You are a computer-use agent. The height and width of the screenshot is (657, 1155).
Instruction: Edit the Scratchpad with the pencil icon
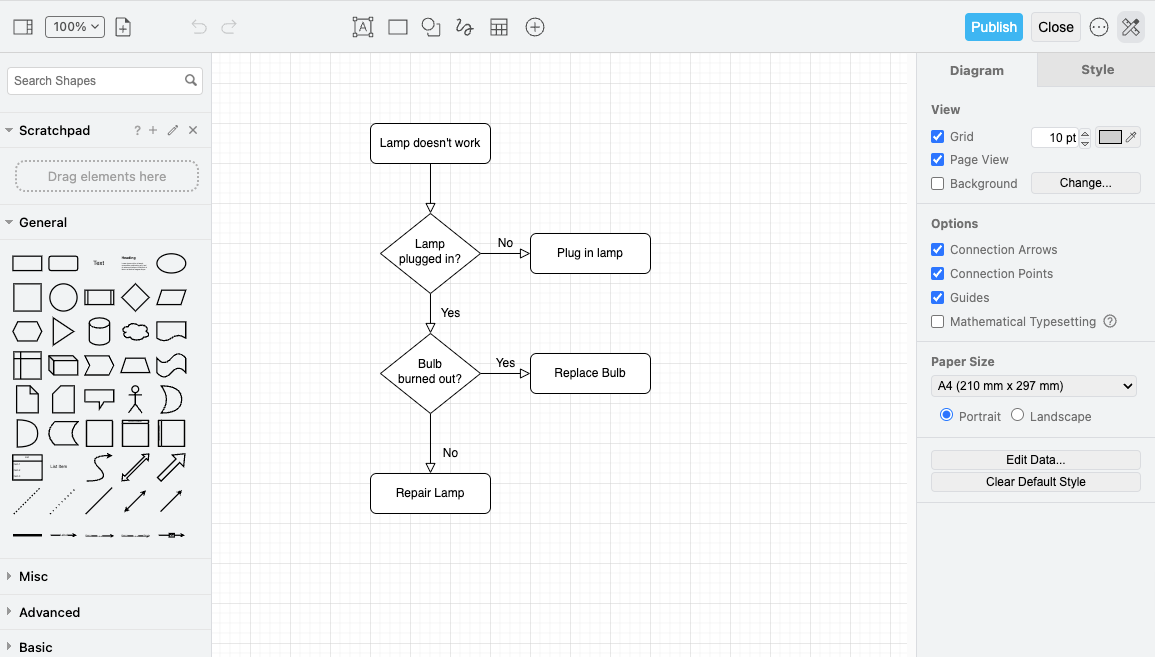click(172, 130)
